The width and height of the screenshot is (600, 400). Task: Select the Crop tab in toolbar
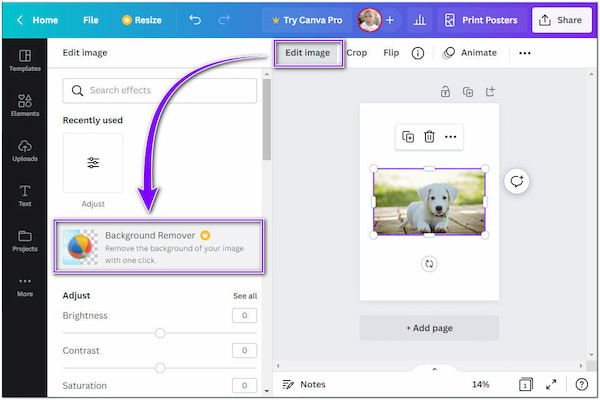356,53
